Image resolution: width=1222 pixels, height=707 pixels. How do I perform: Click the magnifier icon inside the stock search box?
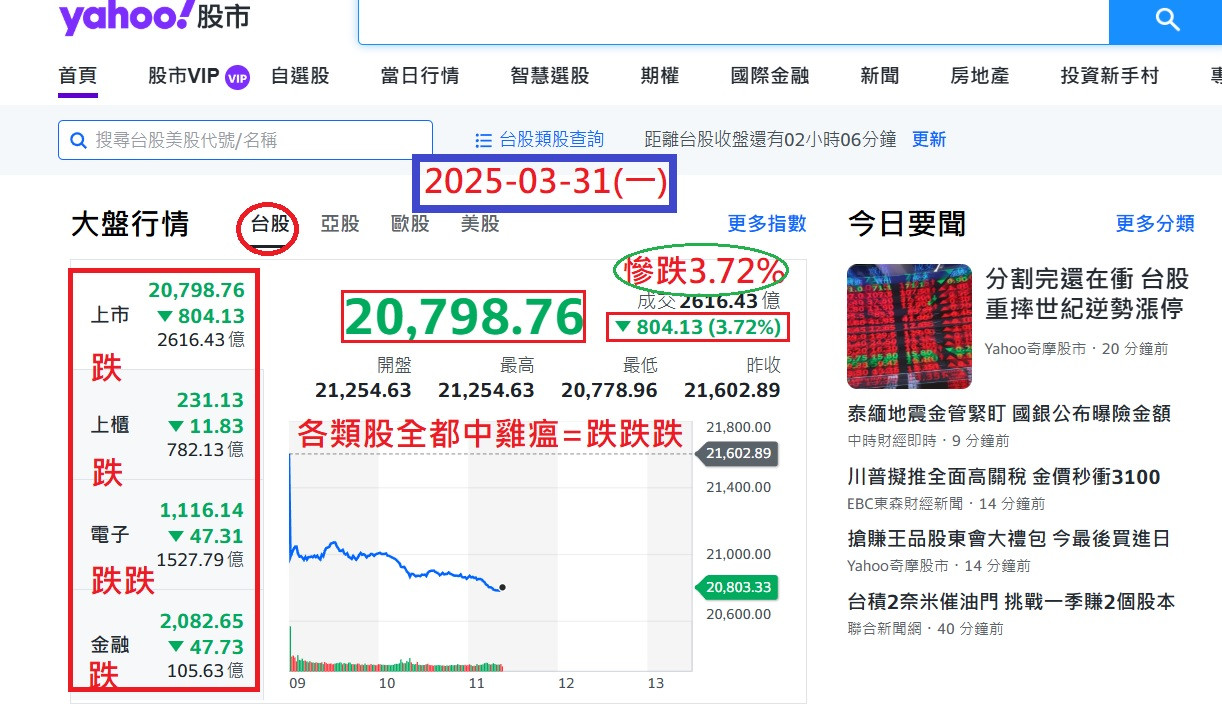click(78, 140)
